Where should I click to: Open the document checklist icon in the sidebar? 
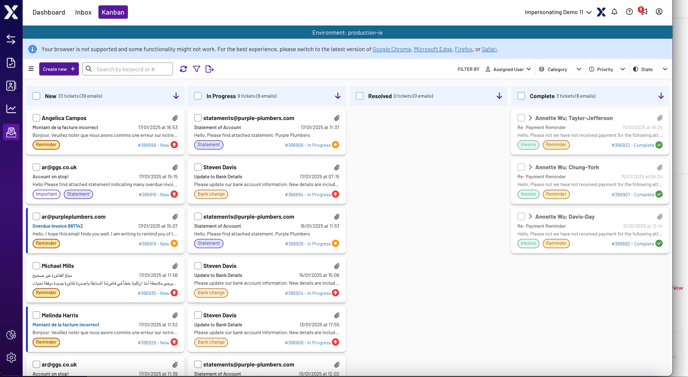pos(11,63)
